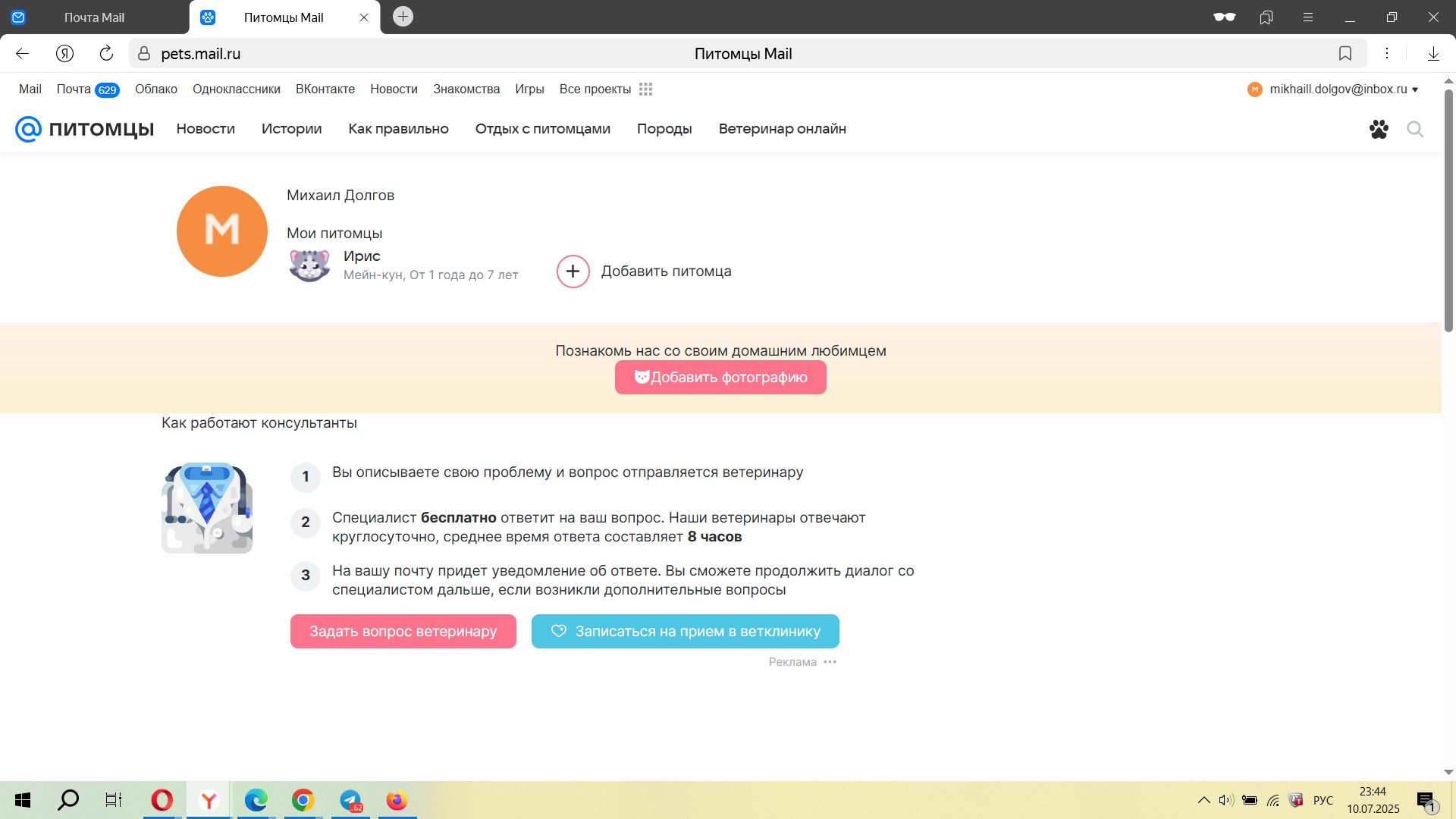Click the plus circle to add pet
The width and height of the screenshot is (1456, 819).
point(573,271)
